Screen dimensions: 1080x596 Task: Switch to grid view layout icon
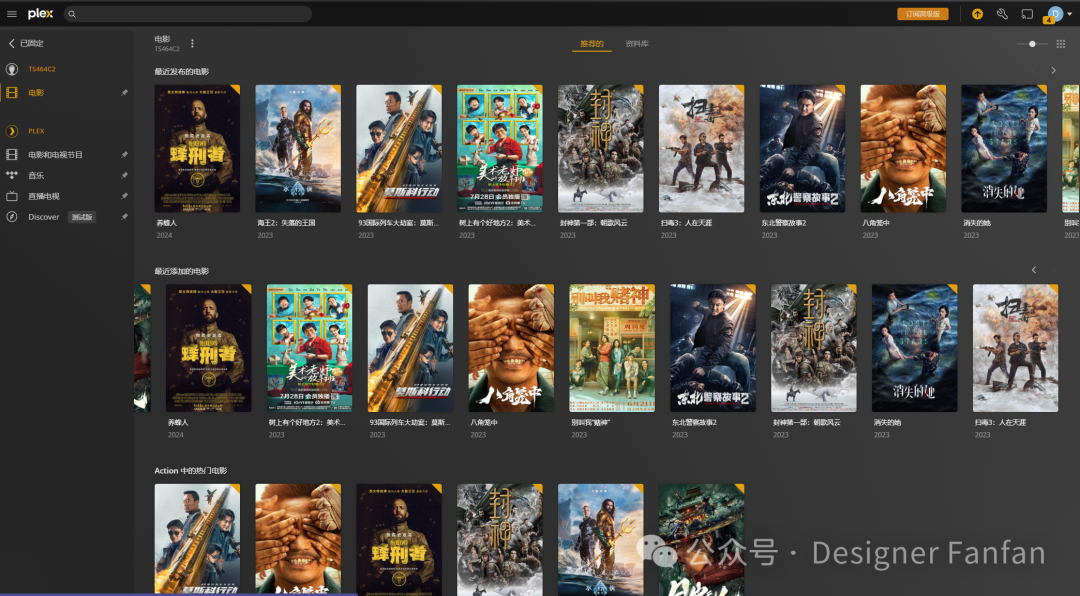click(x=1061, y=44)
